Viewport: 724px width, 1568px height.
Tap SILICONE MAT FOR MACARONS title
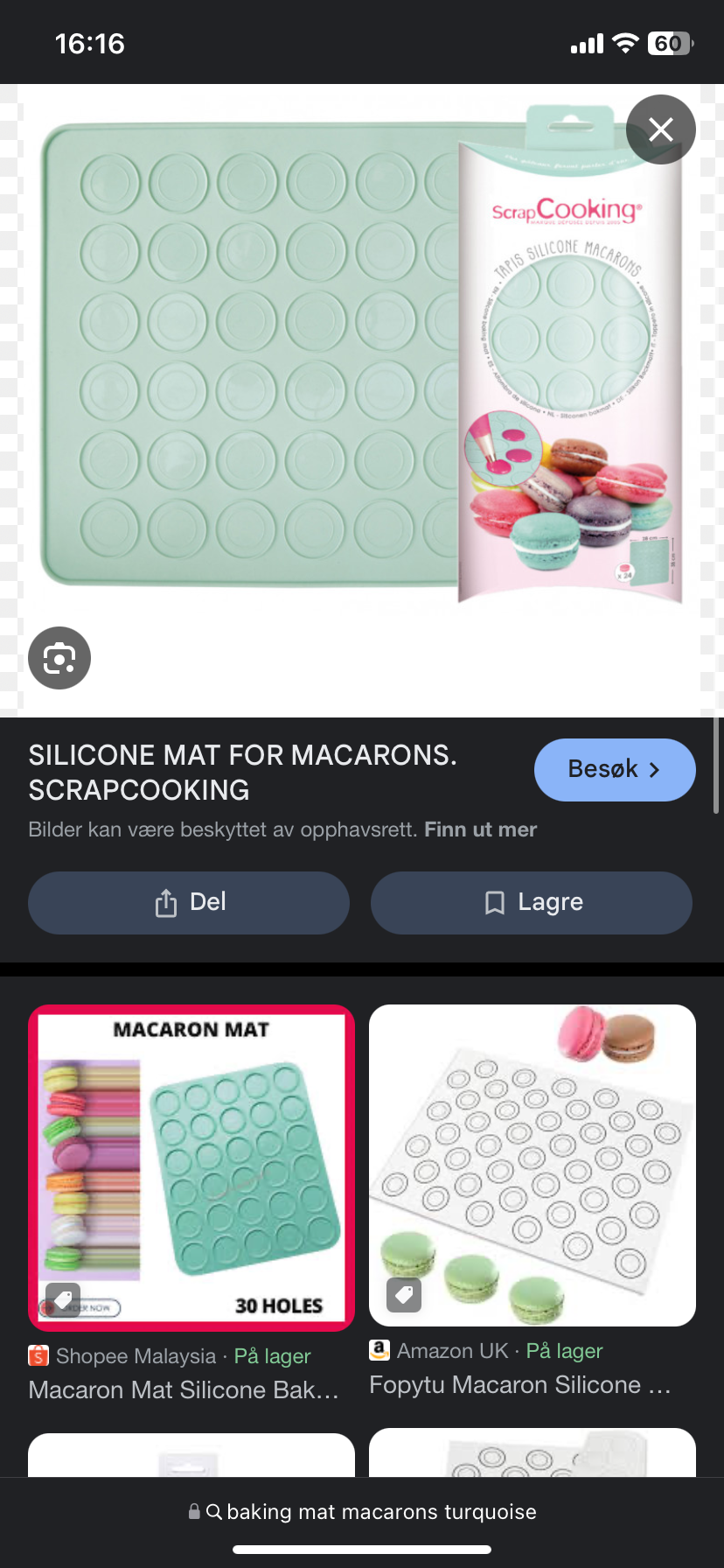click(242, 773)
